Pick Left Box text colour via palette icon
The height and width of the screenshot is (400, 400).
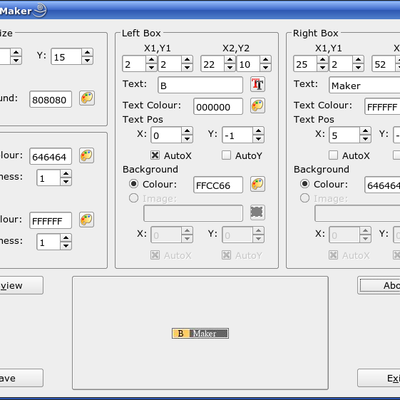[258, 106]
